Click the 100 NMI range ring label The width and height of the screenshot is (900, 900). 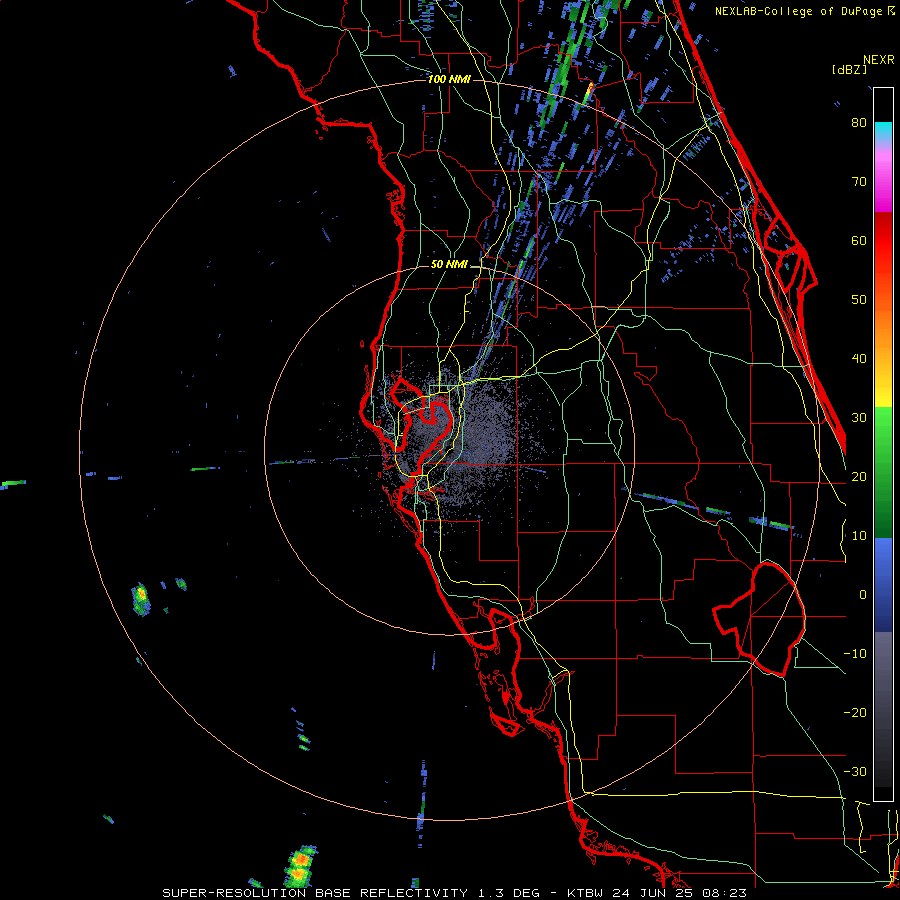click(449, 79)
